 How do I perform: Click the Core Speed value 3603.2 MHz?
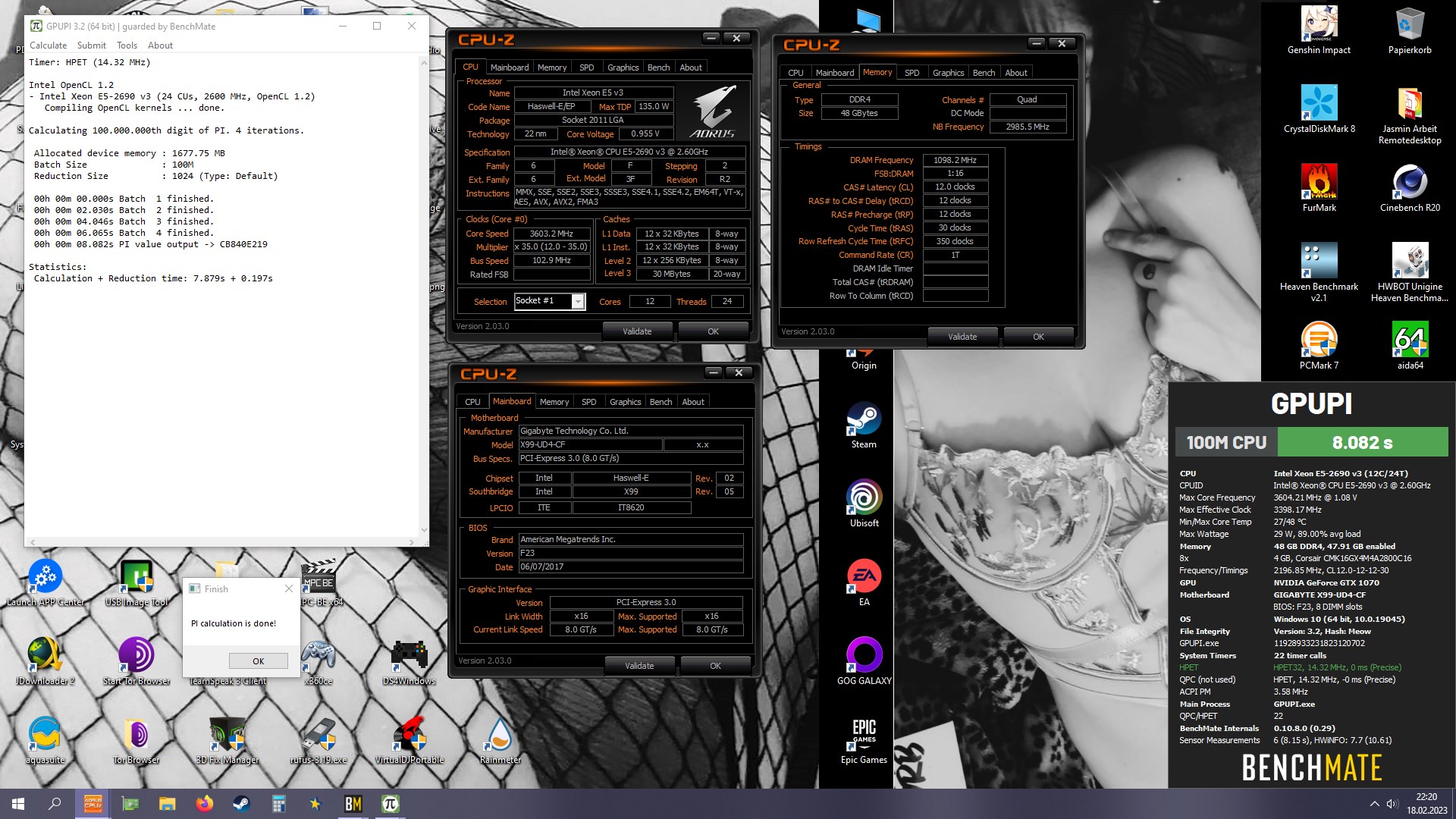[x=551, y=234]
